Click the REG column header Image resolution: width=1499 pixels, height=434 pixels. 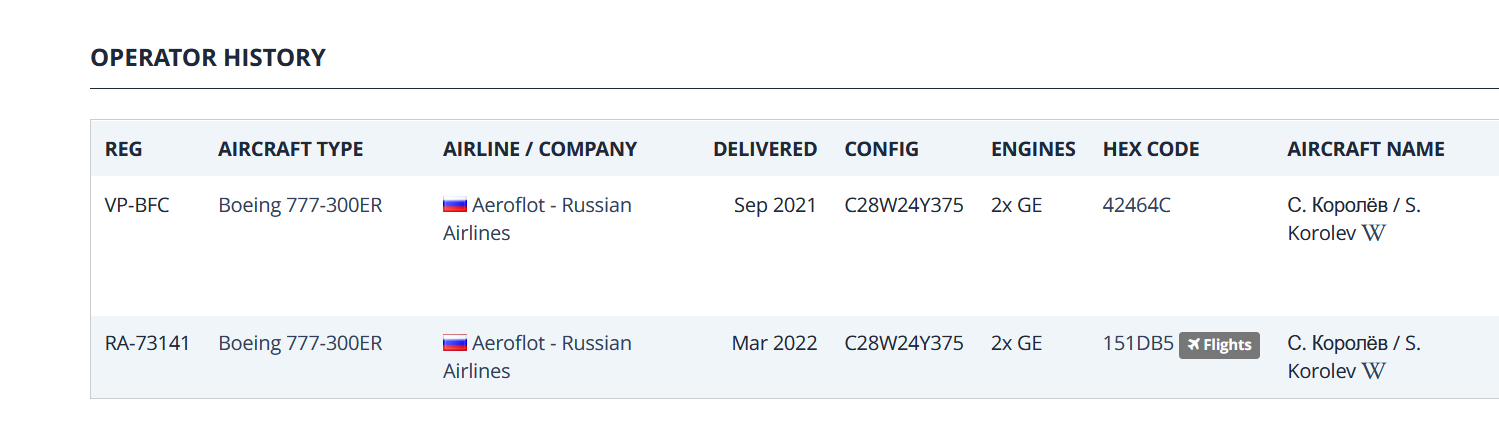click(x=124, y=150)
